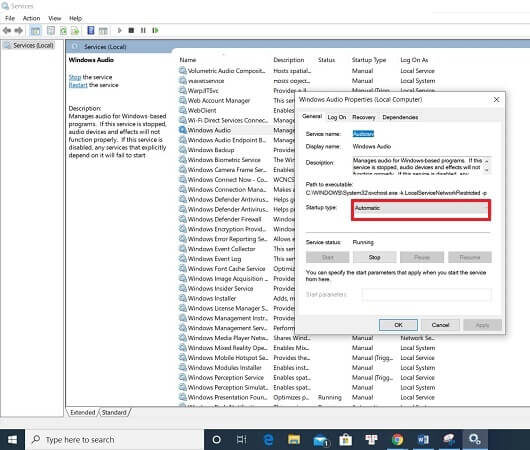Screen dimensions: 530x450
Task: Click the Pause Service toolbar icon
Action: (x=143, y=30)
